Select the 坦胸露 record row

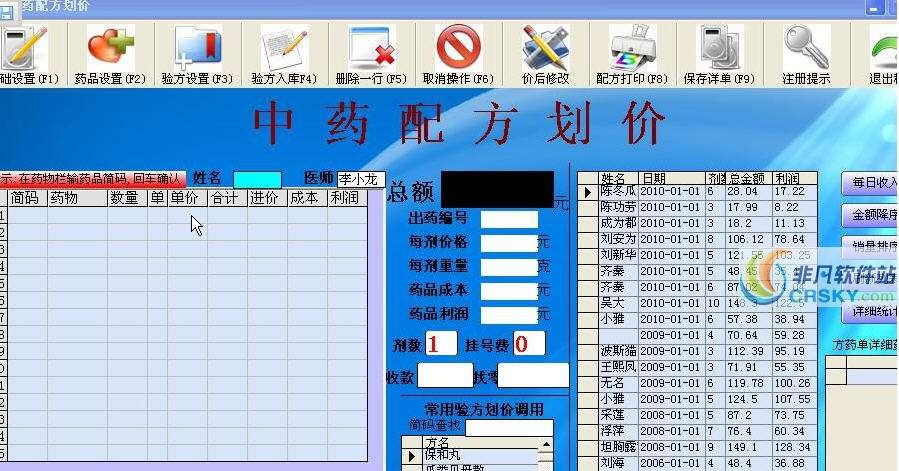pos(697,447)
